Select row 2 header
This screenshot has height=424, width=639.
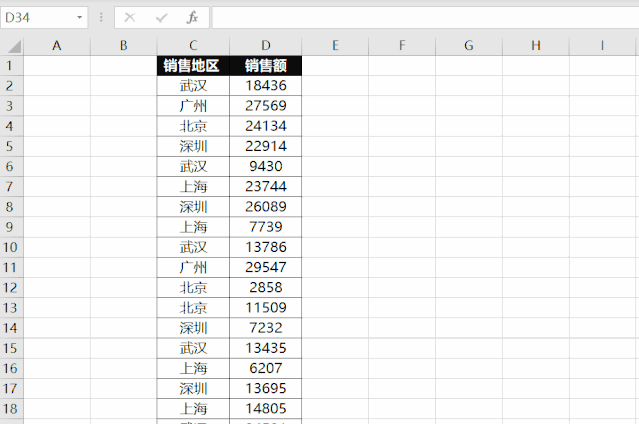(x=11, y=86)
